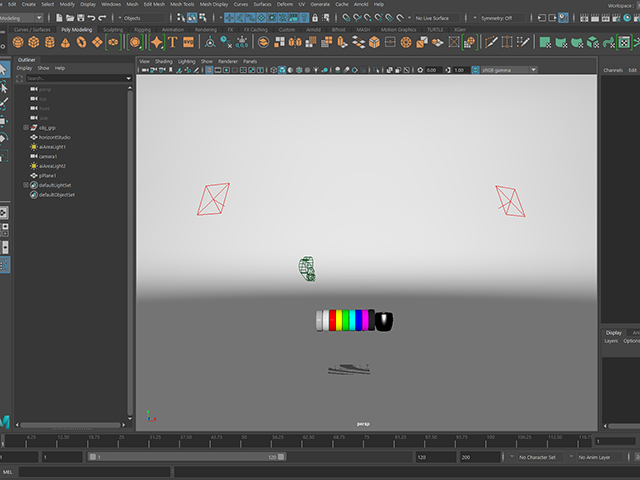The width and height of the screenshot is (640, 480).
Task: Click the save scene icon
Action: [x=80, y=18]
